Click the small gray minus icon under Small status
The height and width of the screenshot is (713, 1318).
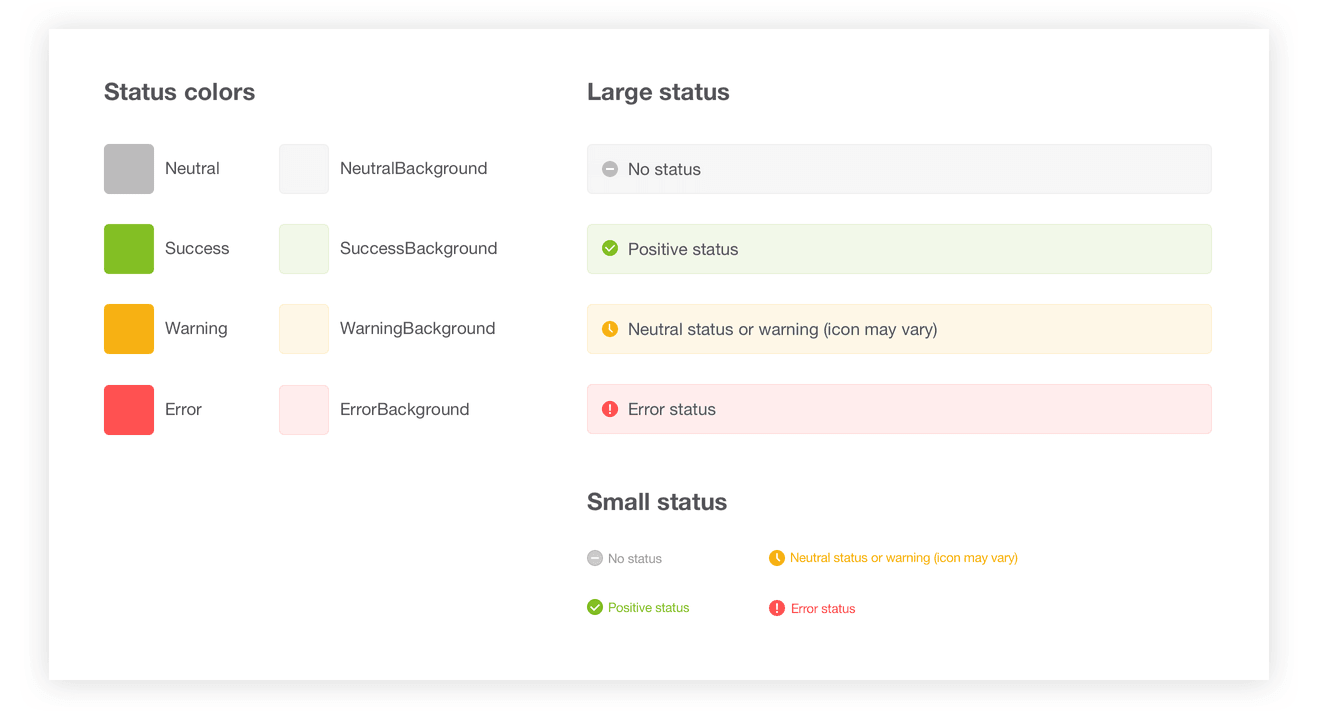595,558
